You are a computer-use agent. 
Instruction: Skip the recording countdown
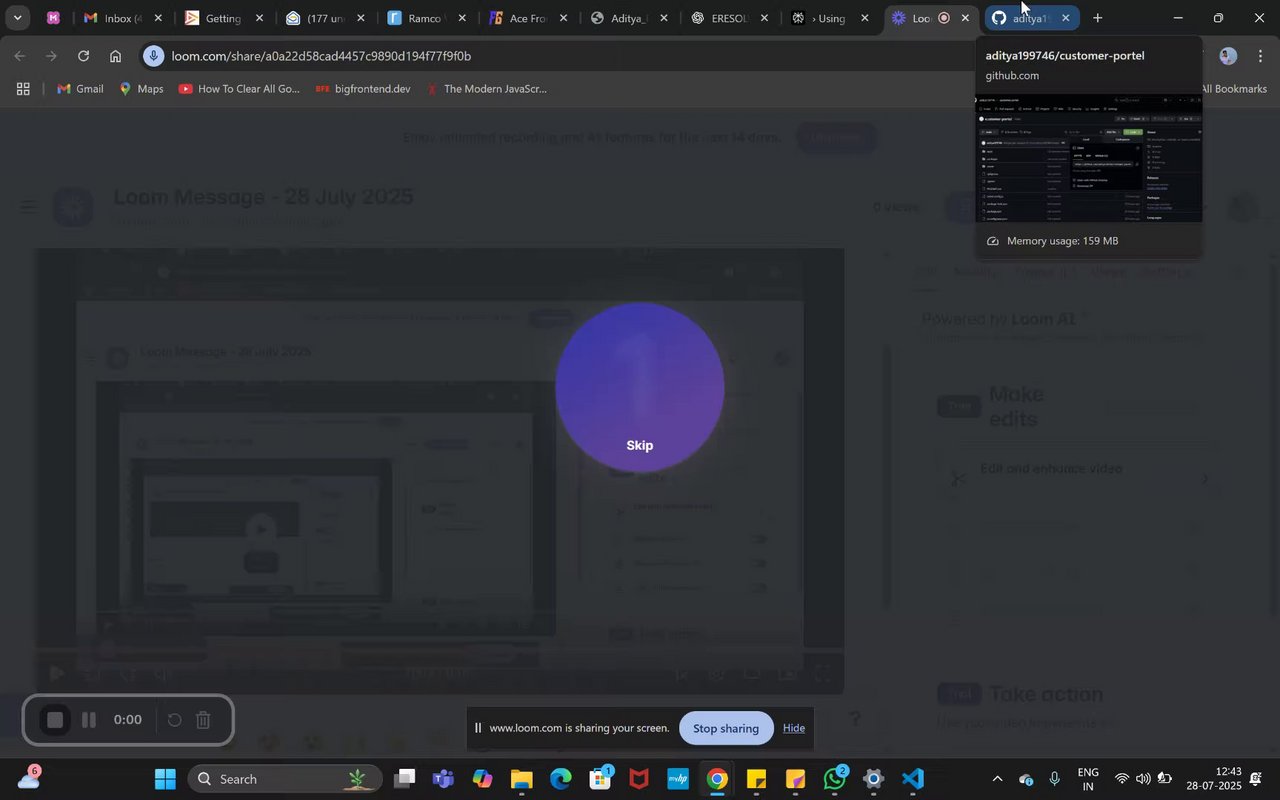[640, 446]
